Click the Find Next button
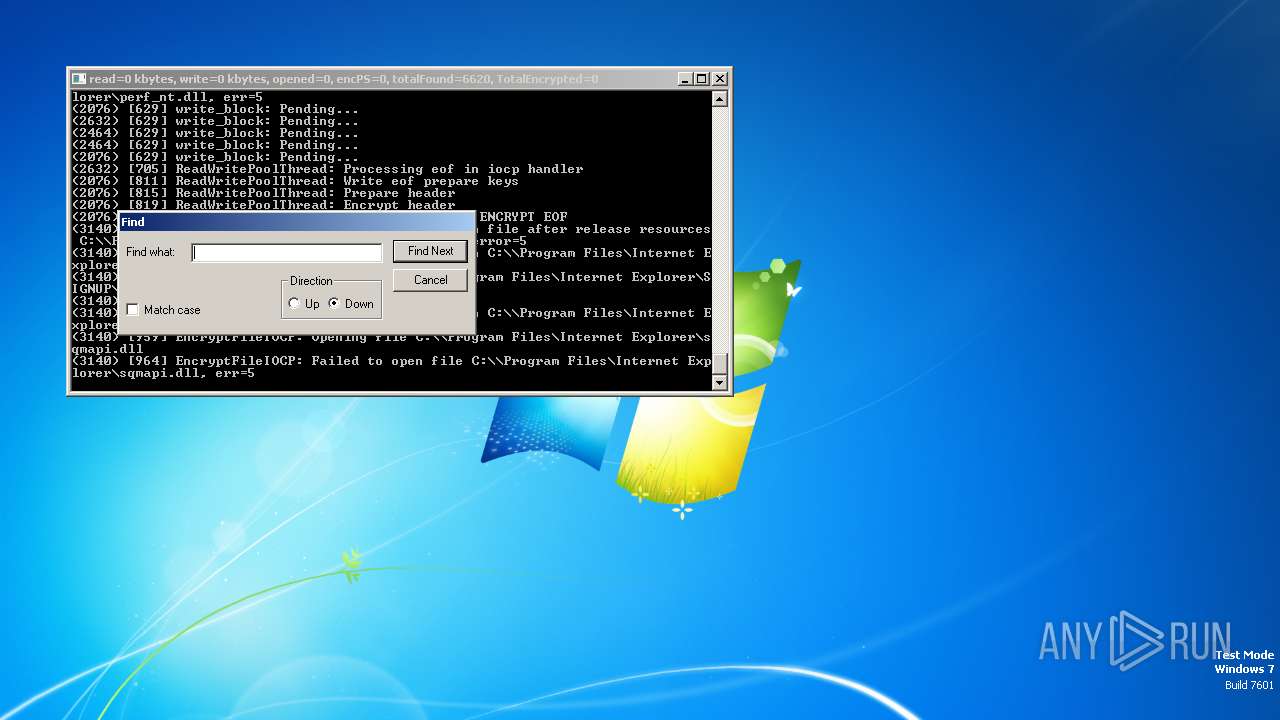The image size is (1280, 720). click(430, 251)
